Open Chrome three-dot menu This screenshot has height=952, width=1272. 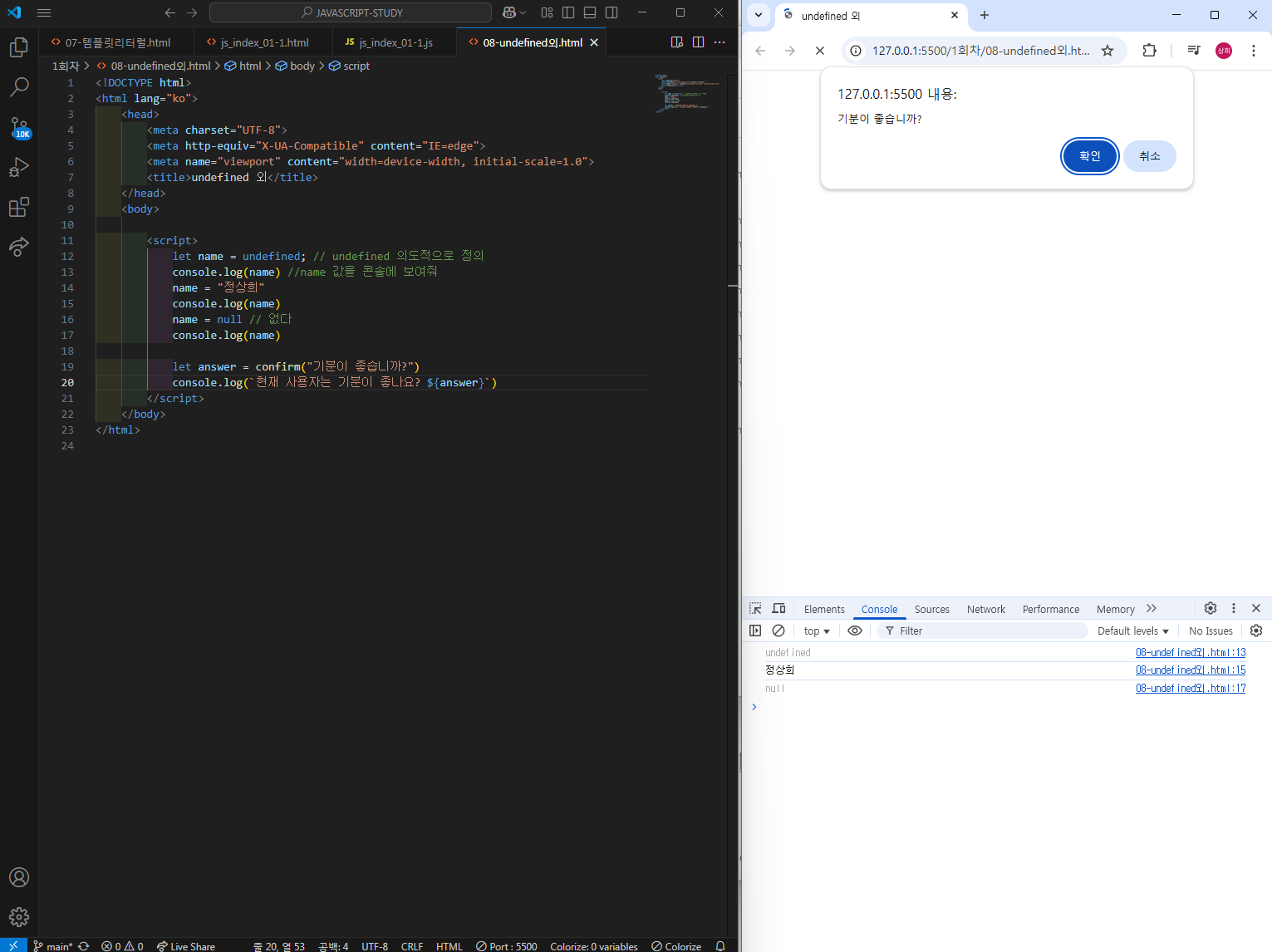pyautogui.click(x=1254, y=51)
